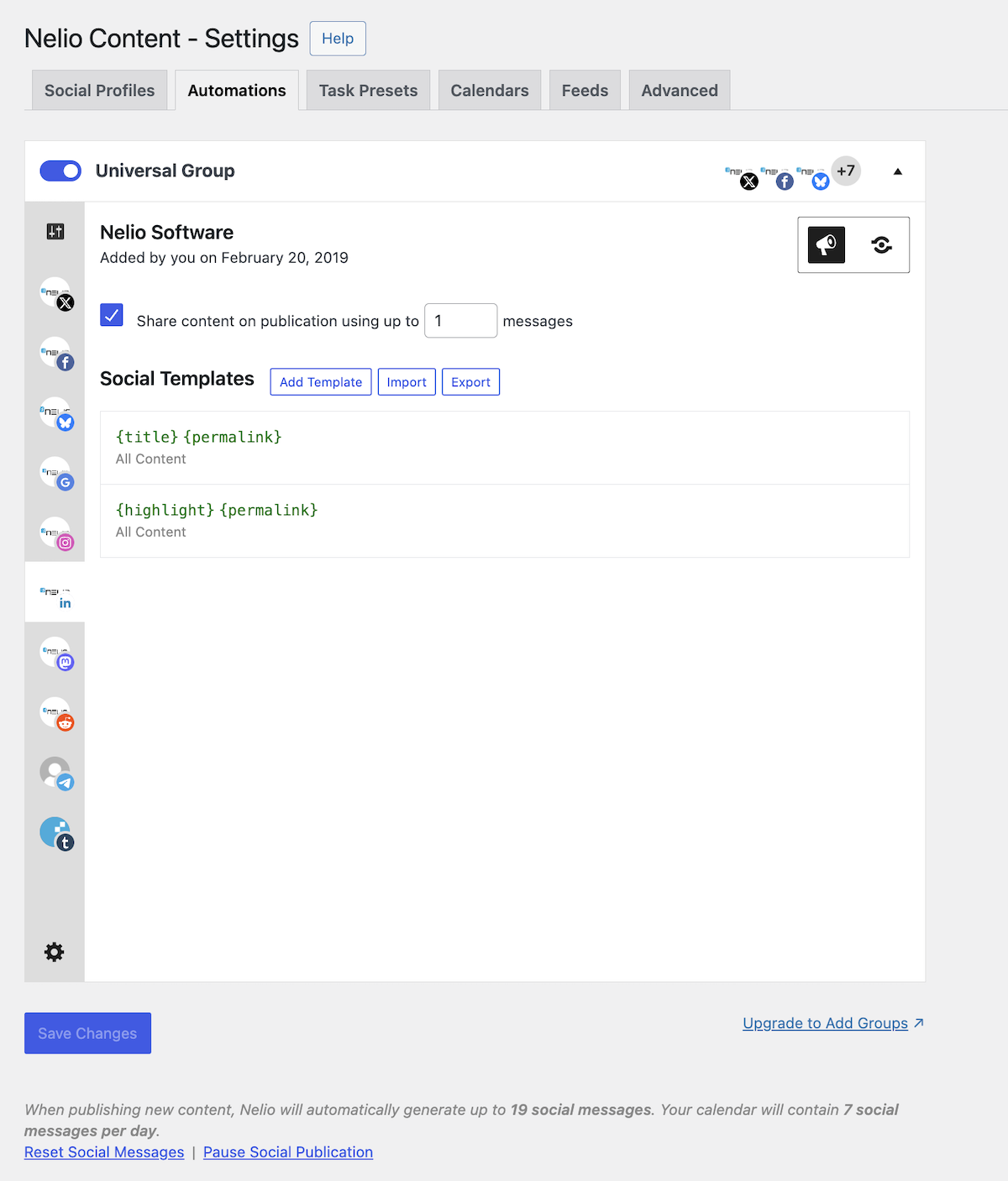Click Bluesky profile avatar in group header
The image size is (1008, 1181).
coord(813,174)
